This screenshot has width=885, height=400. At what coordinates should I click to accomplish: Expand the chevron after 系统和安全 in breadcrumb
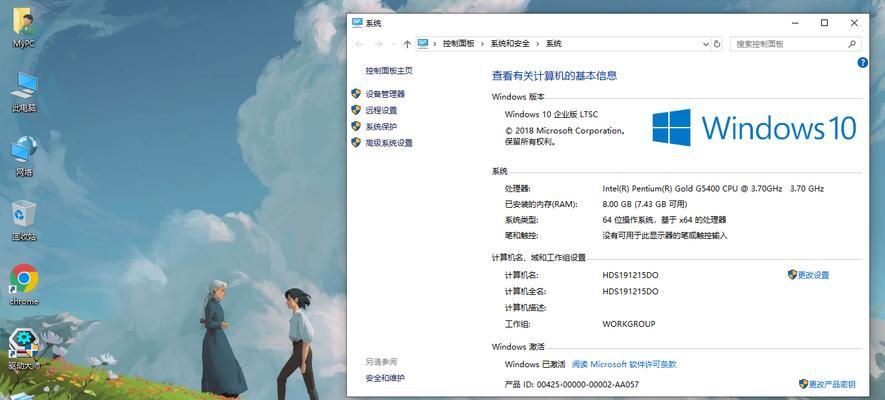(538, 44)
